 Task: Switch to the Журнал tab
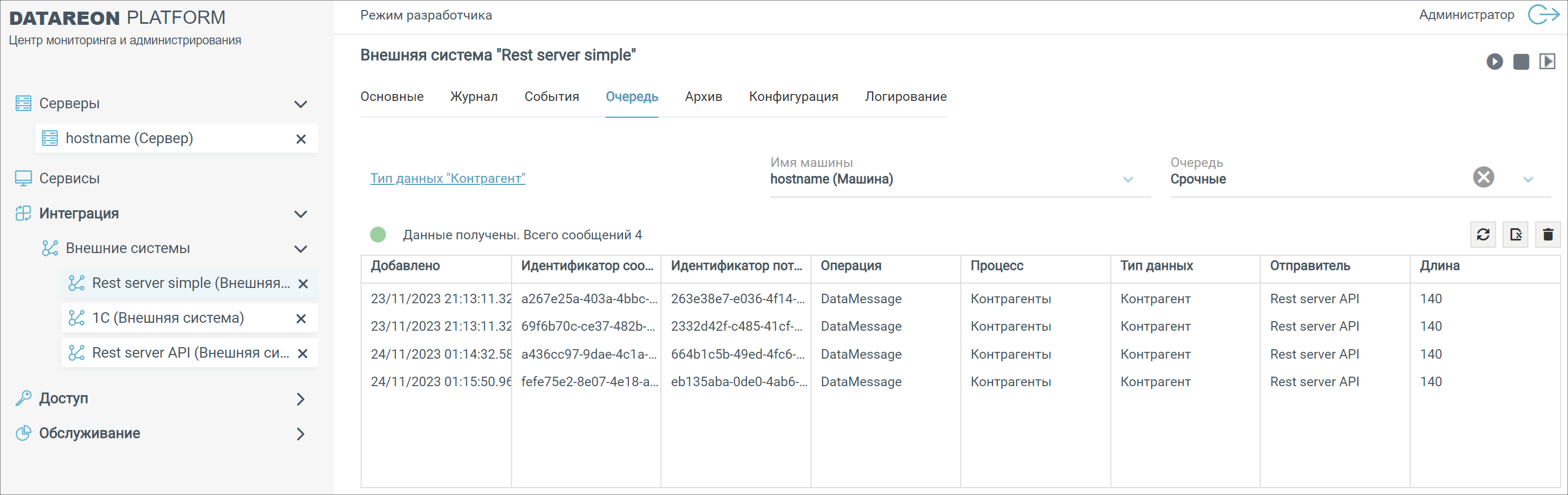tap(474, 97)
